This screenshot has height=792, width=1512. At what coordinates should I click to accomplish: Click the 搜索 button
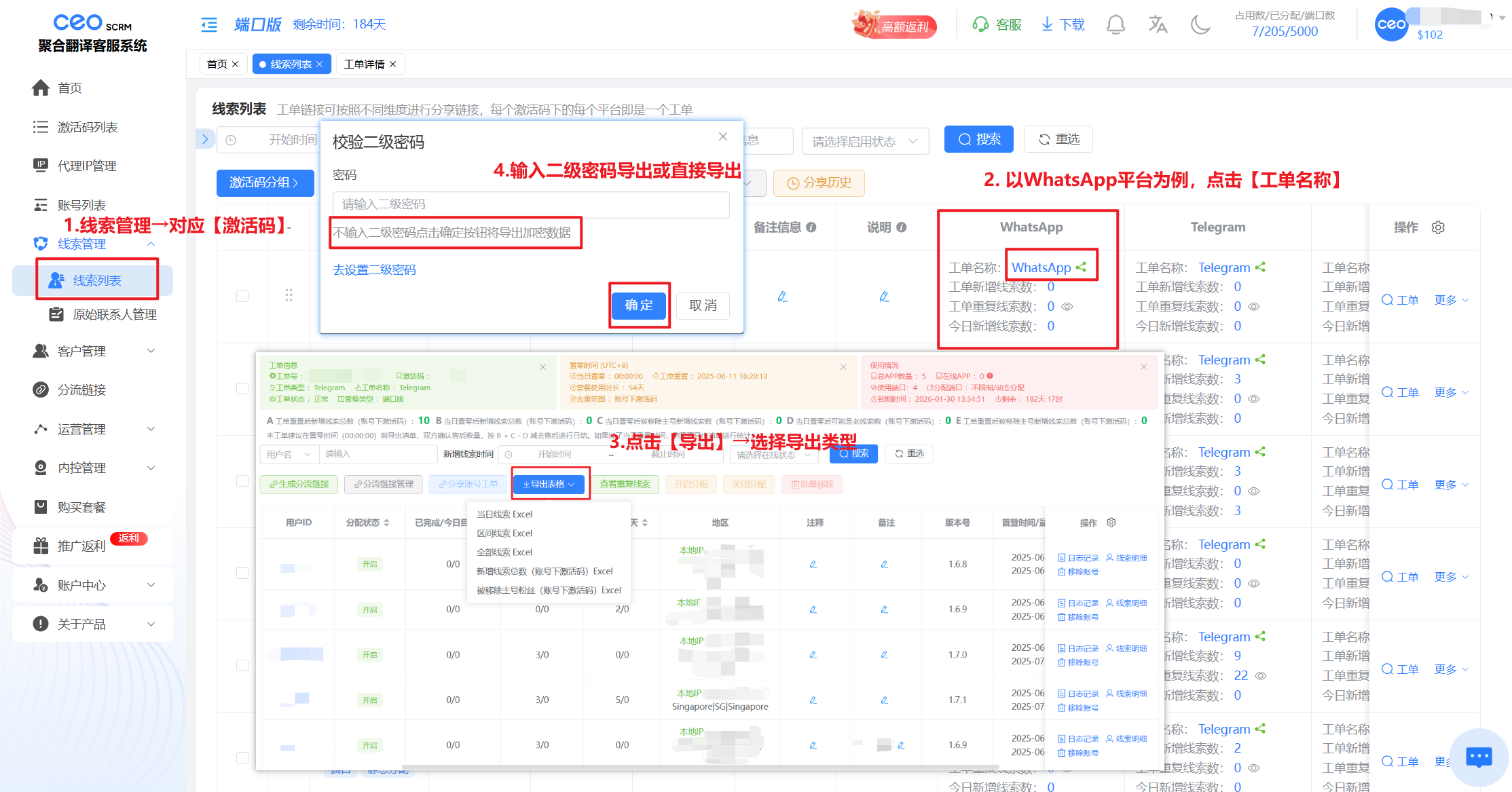pos(978,139)
